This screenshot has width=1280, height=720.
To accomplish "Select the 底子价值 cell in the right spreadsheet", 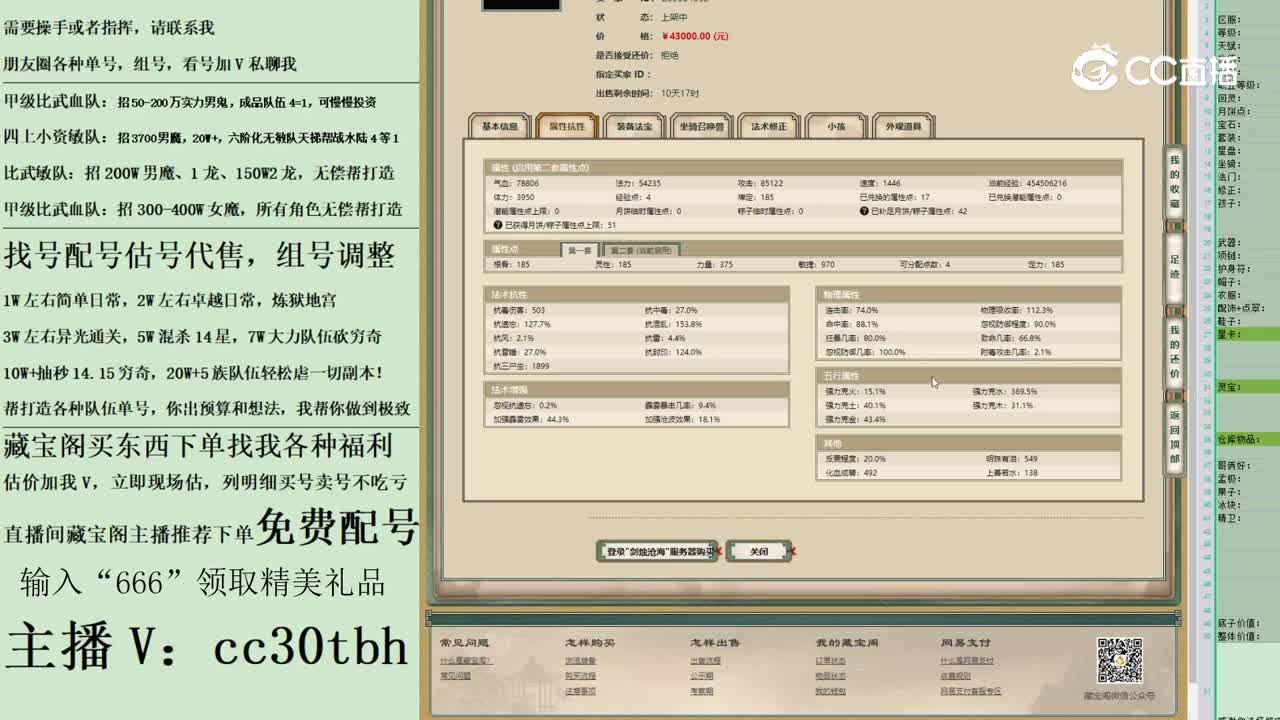I will tap(1248, 623).
